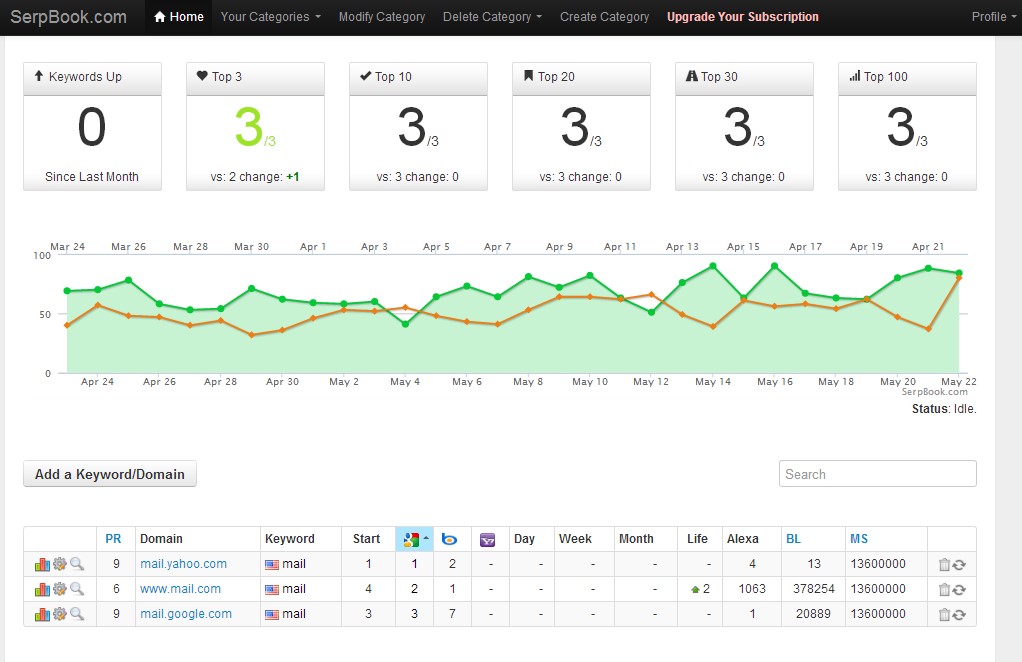
Task: Click the Domain column header
Action: 161,539
